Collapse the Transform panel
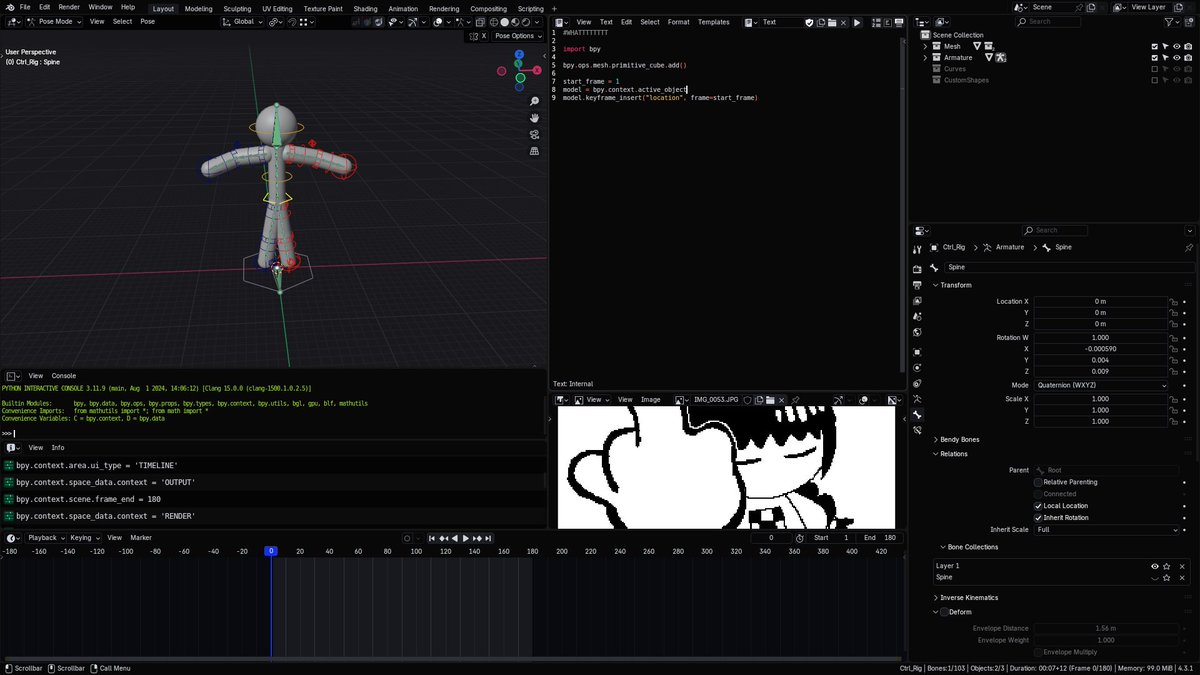This screenshot has width=1200, height=675. [954, 285]
